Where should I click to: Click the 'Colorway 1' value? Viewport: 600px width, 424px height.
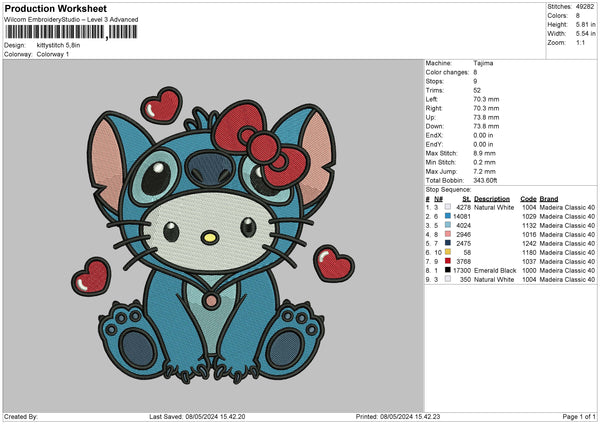point(53,54)
